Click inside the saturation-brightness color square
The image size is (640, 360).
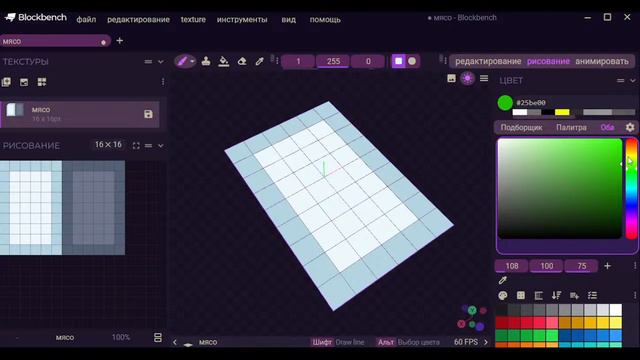(560, 189)
